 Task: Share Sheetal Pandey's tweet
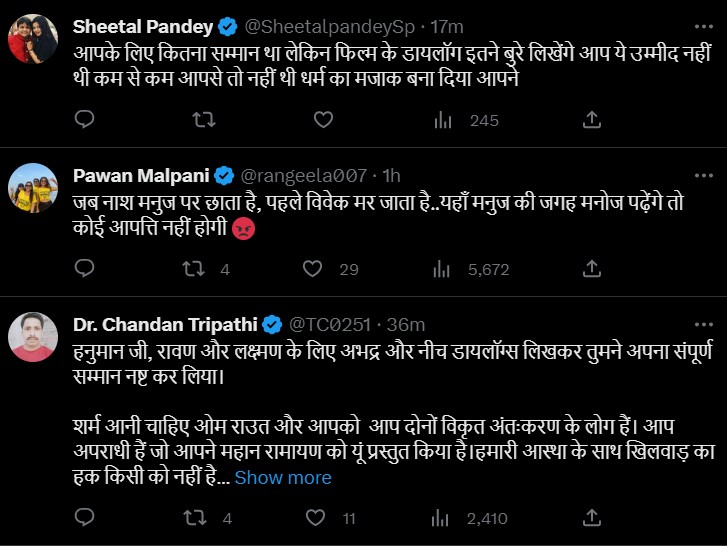(592, 120)
